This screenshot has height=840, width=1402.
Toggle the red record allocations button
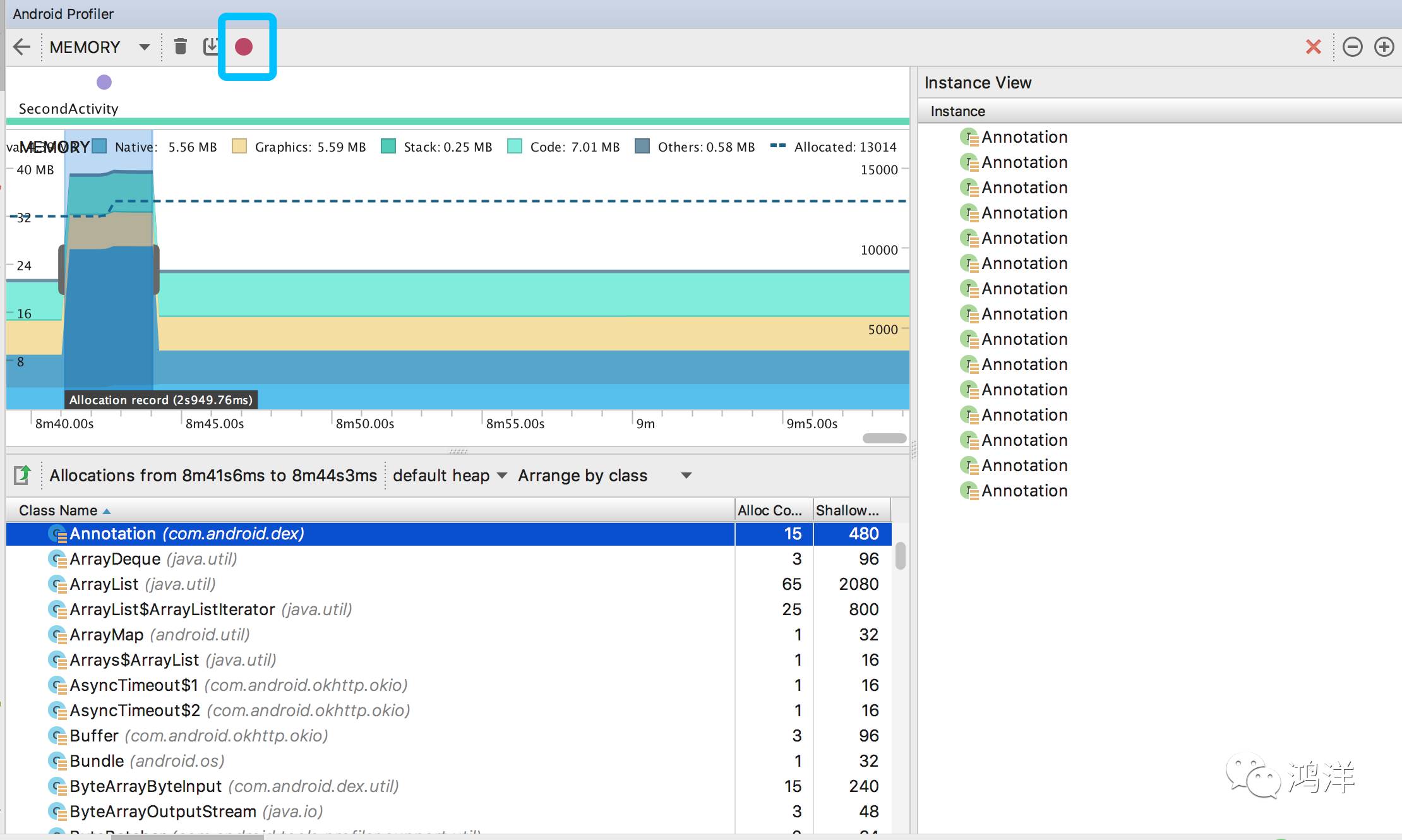tap(244, 47)
